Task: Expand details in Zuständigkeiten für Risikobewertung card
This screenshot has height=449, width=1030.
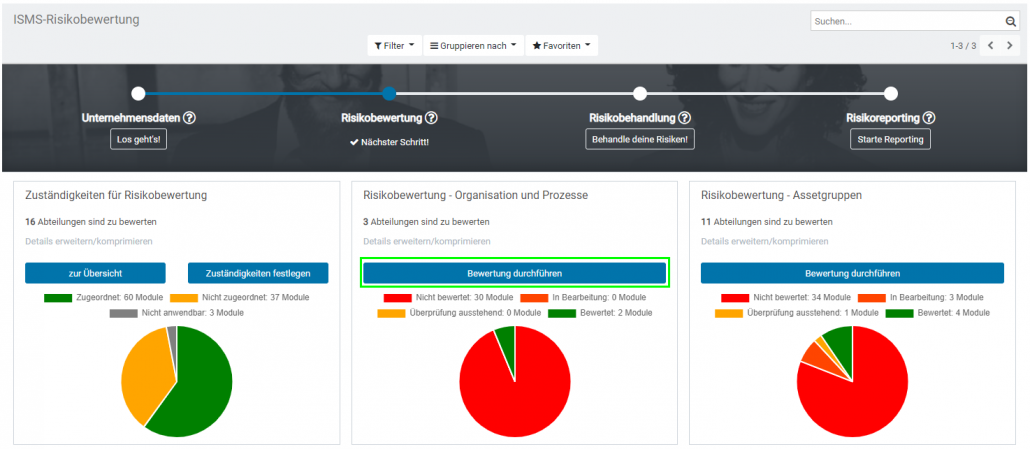Action: click(x=88, y=241)
